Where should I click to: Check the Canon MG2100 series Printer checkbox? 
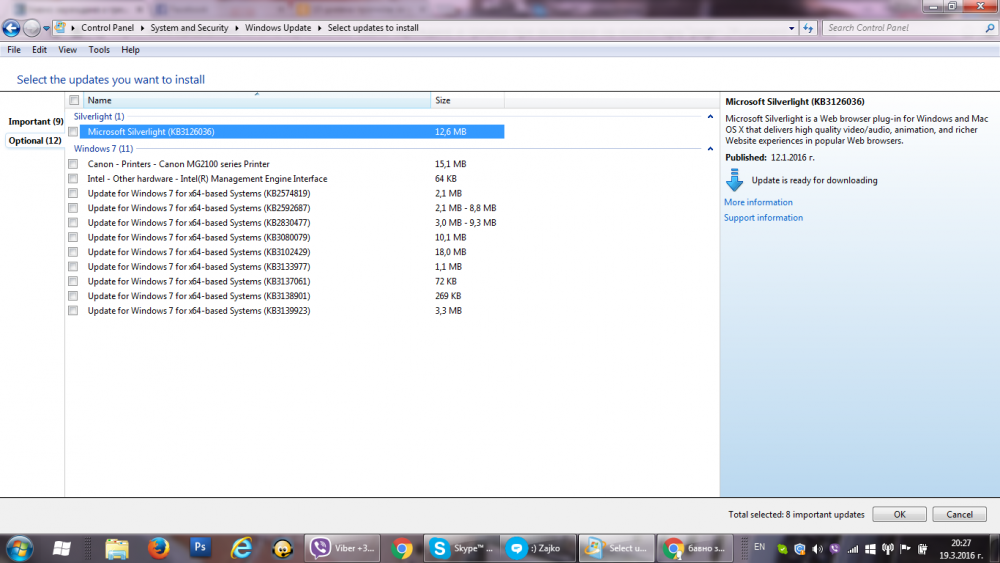73,164
